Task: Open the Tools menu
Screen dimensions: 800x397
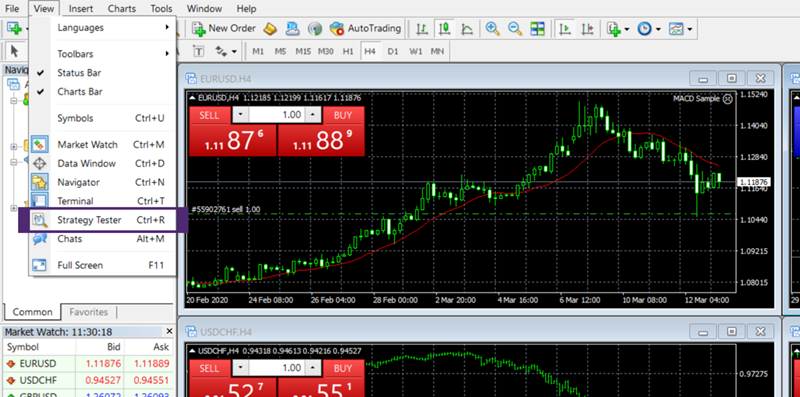Action: (161, 9)
